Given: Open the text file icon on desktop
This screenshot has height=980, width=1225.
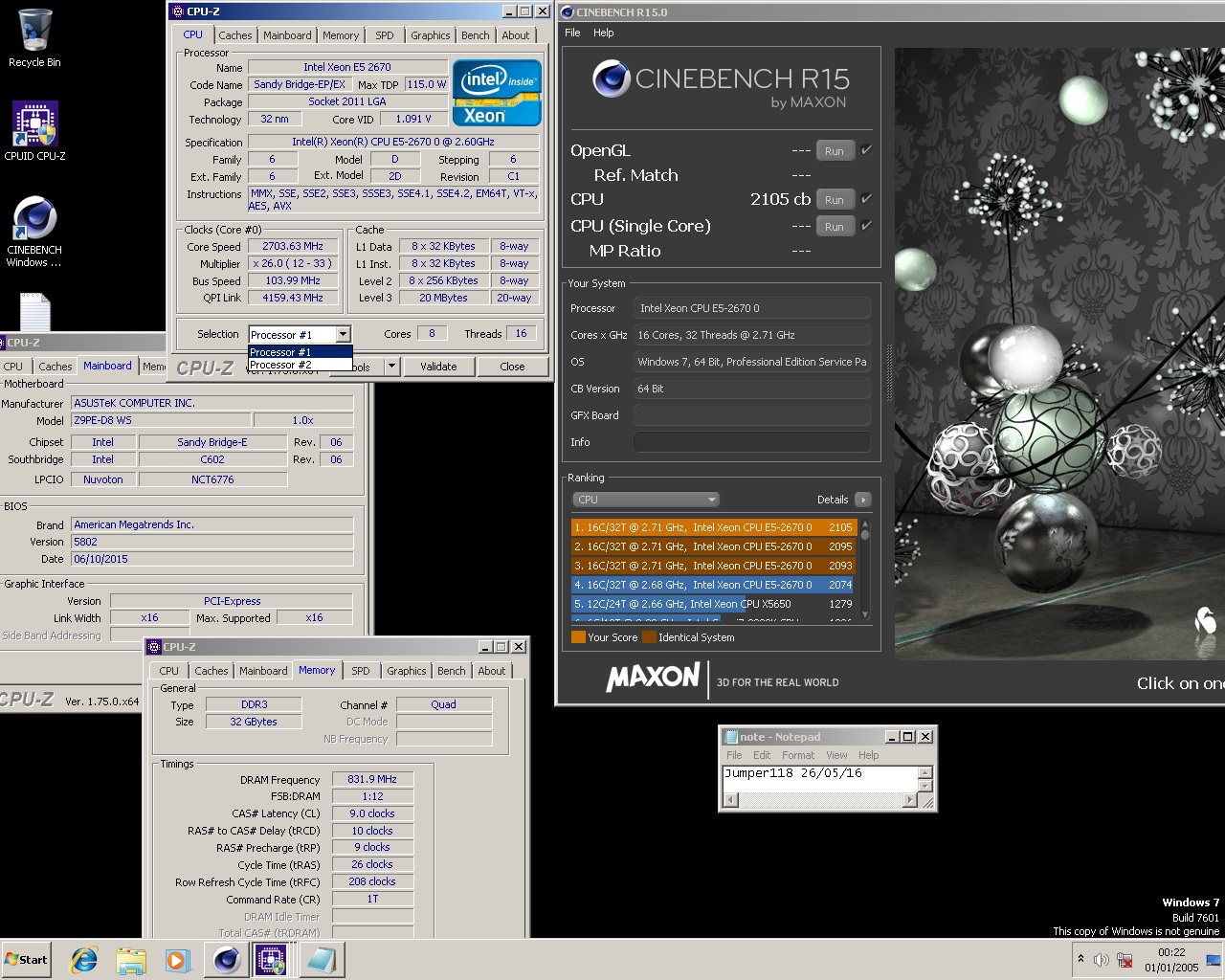Looking at the screenshot, I should pyautogui.click(x=34, y=312).
